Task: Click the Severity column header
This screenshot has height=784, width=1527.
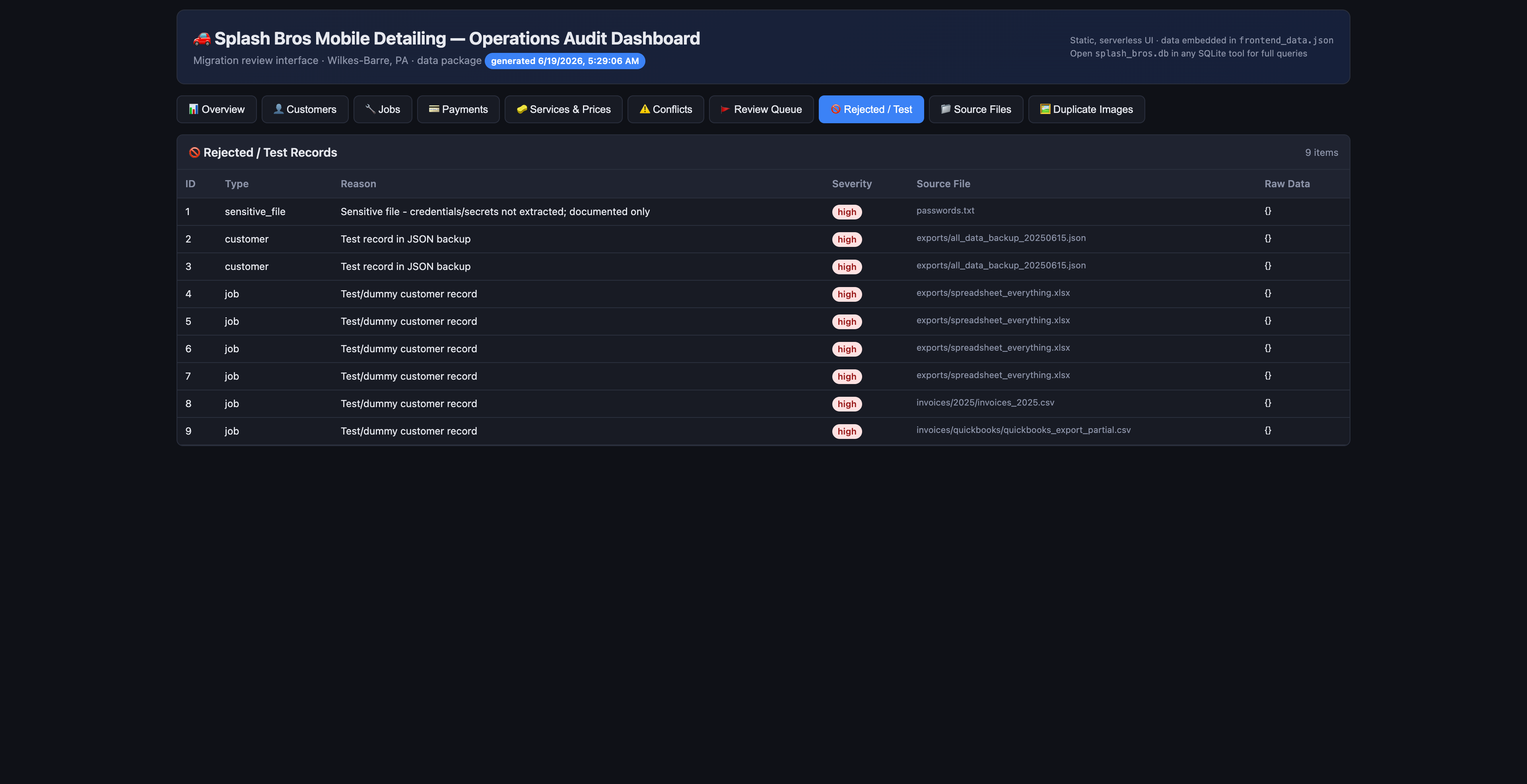Action: [x=852, y=184]
